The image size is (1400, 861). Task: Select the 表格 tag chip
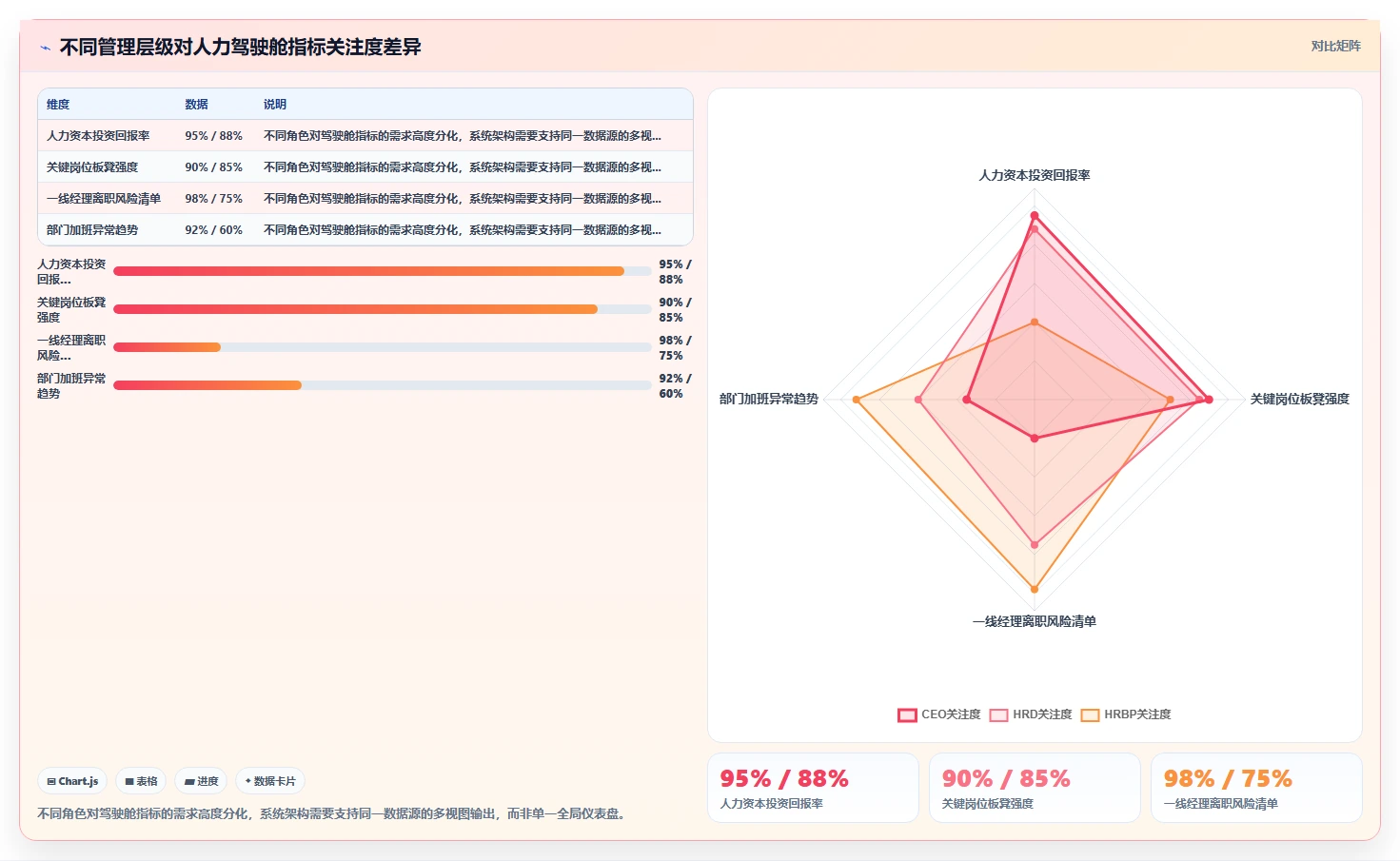(141, 781)
